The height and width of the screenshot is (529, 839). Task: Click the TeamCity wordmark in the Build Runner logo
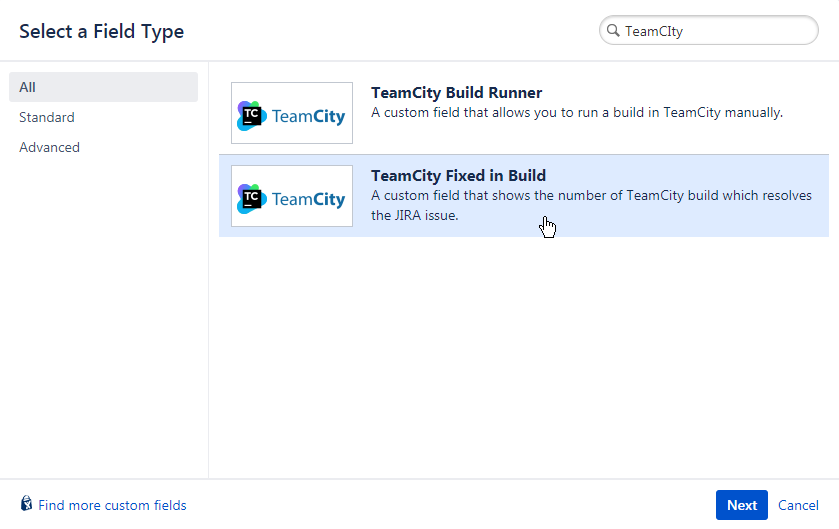tap(308, 116)
